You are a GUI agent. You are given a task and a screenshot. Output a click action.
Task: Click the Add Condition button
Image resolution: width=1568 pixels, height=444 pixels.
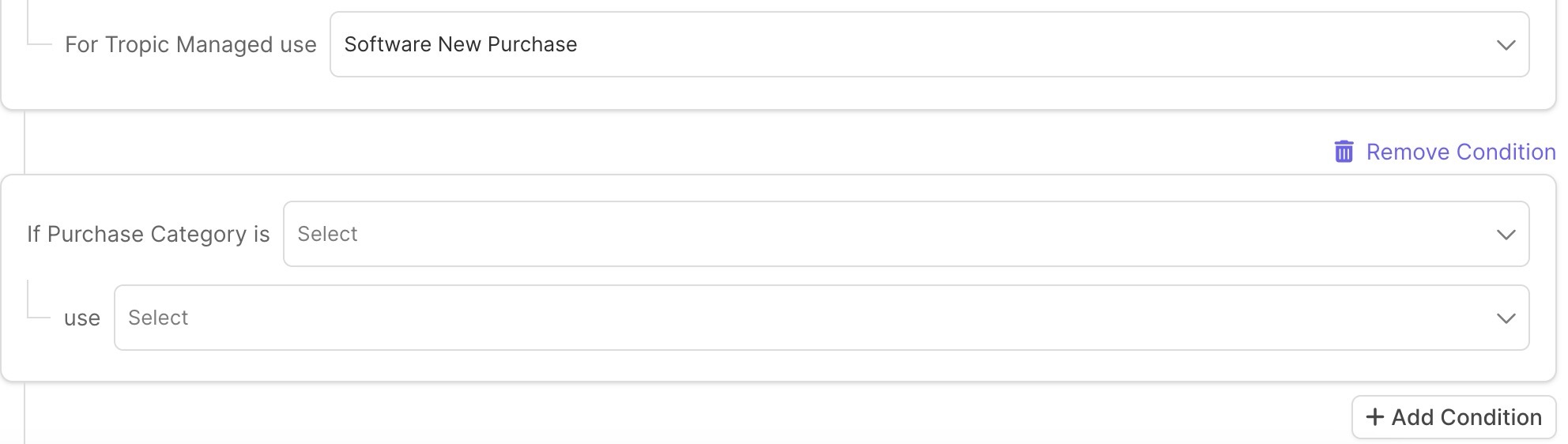coord(1454,417)
